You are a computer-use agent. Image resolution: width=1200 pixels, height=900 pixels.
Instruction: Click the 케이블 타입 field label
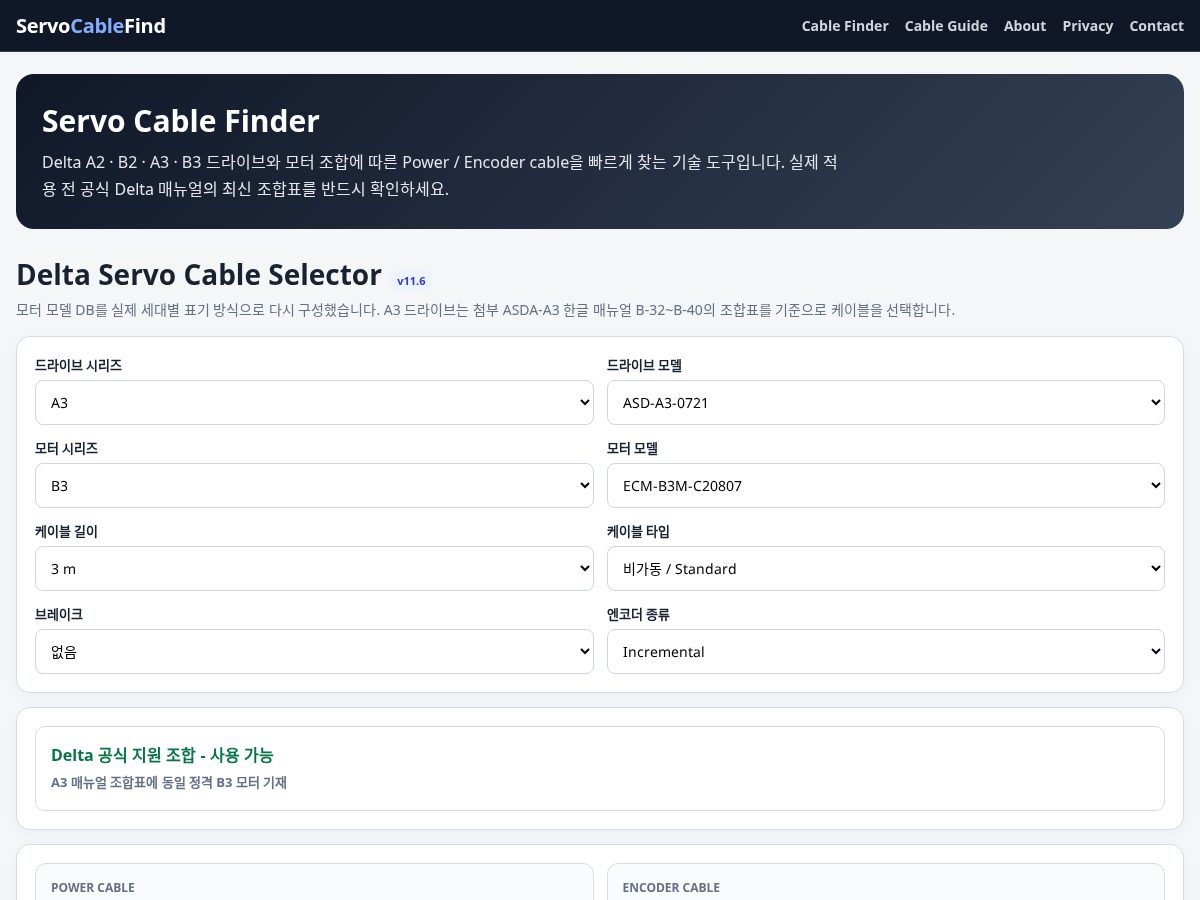(x=638, y=532)
